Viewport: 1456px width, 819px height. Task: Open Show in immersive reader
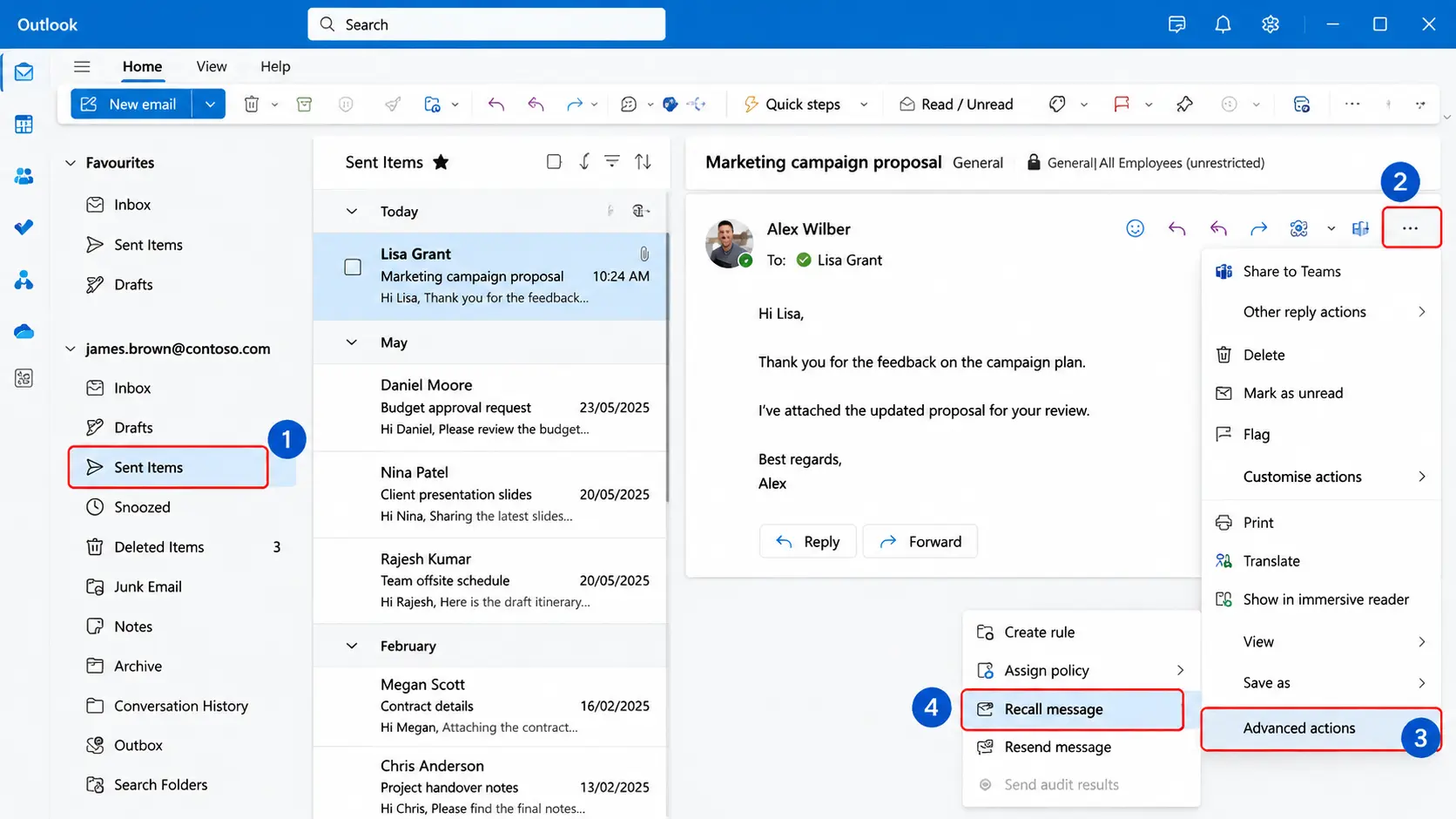click(1320, 599)
